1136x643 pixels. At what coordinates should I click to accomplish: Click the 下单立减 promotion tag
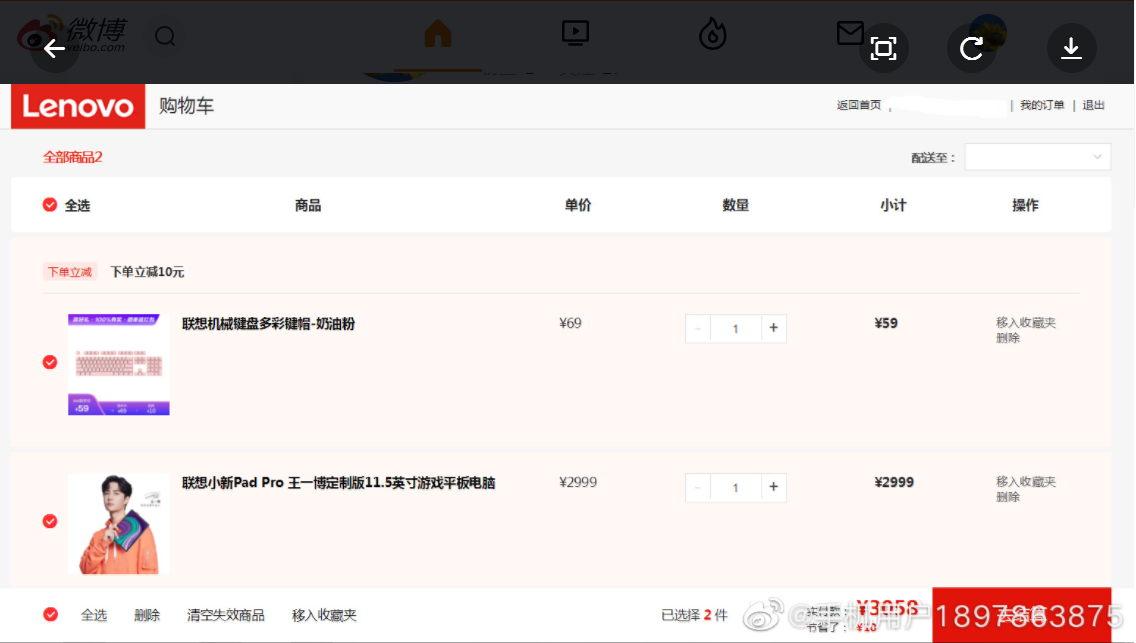pos(70,272)
